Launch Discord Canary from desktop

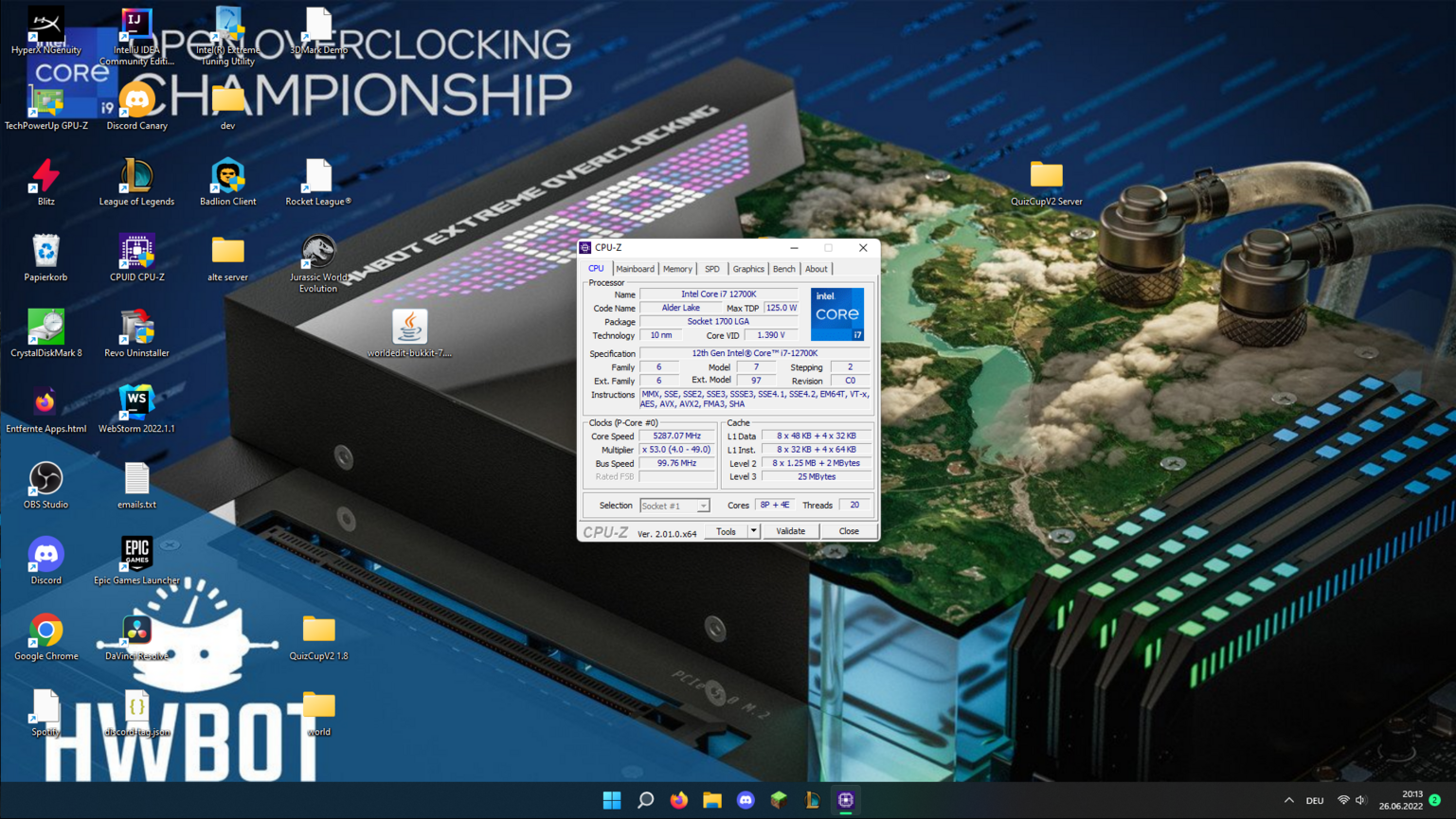click(x=136, y=107)
